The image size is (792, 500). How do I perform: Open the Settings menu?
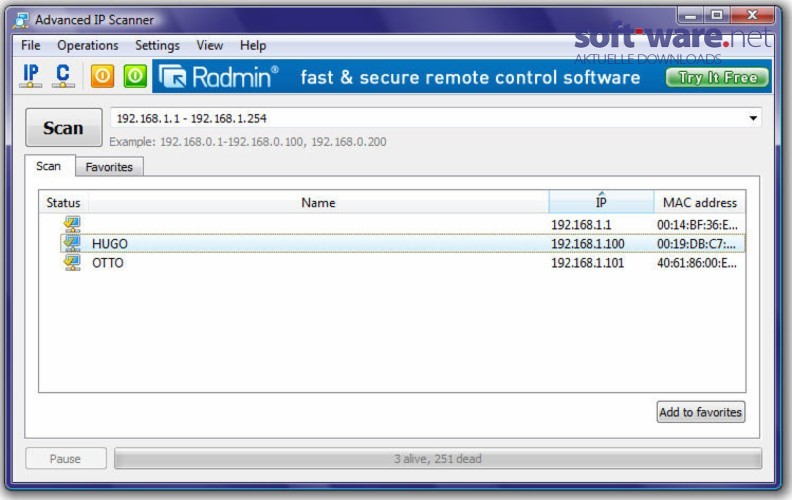[x=158, y=45]
